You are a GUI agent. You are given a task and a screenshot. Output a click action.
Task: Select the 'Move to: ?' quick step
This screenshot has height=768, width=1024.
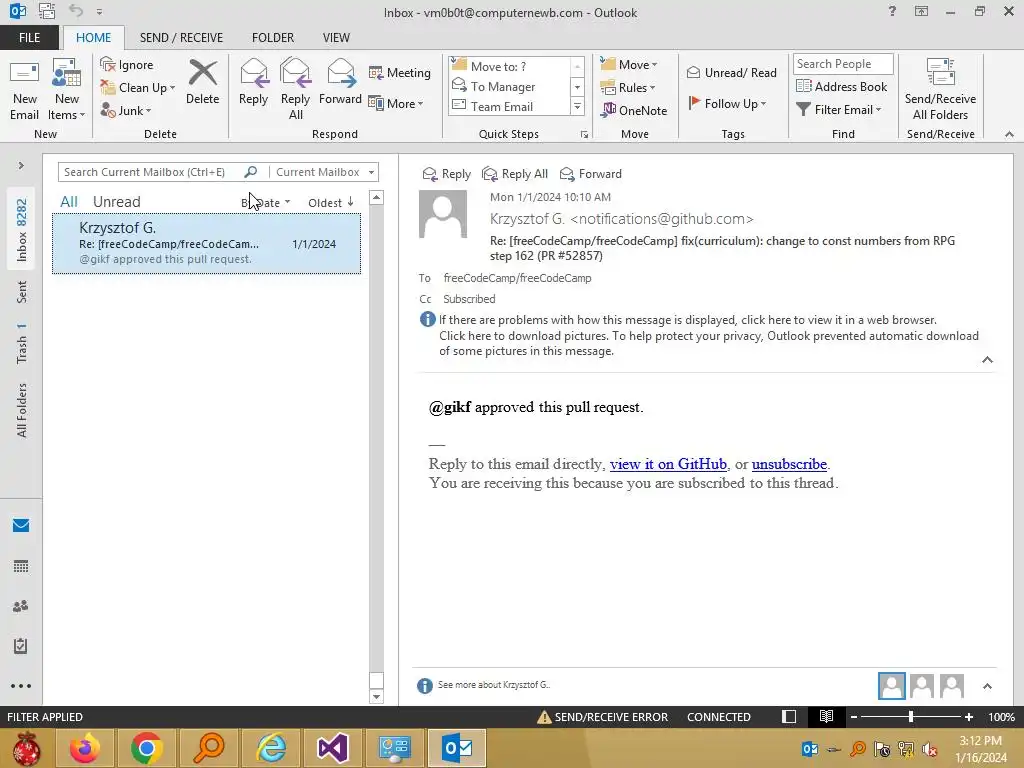(x=510, y=66)
